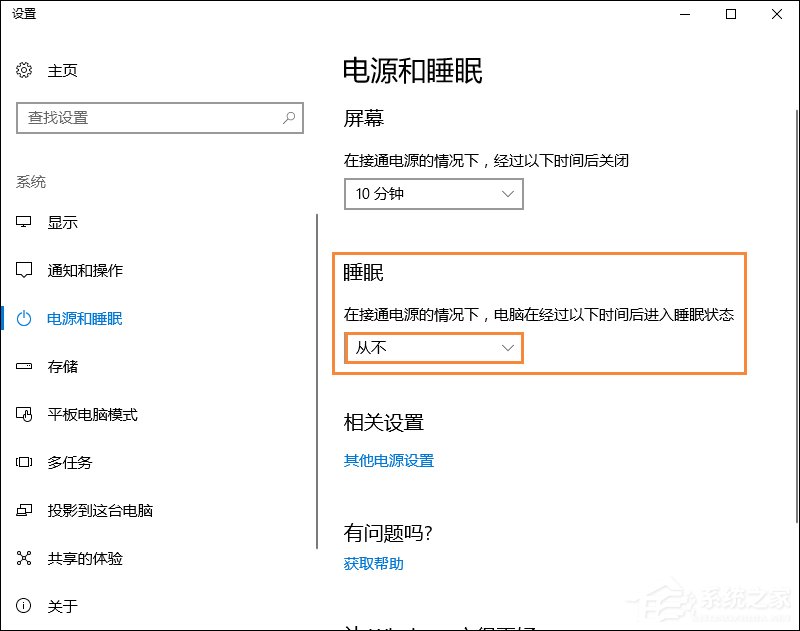The height and width of the screenshot is (631, 800).
Task: Select the 显示 (Display) sidebar icon
Action: click(x=22, y=222)
